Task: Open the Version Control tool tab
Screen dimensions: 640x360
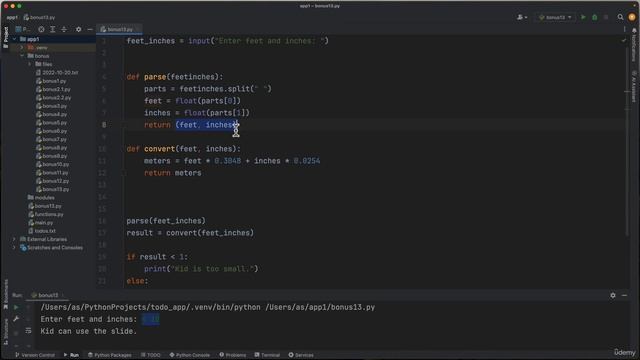Action: [35, 355]
